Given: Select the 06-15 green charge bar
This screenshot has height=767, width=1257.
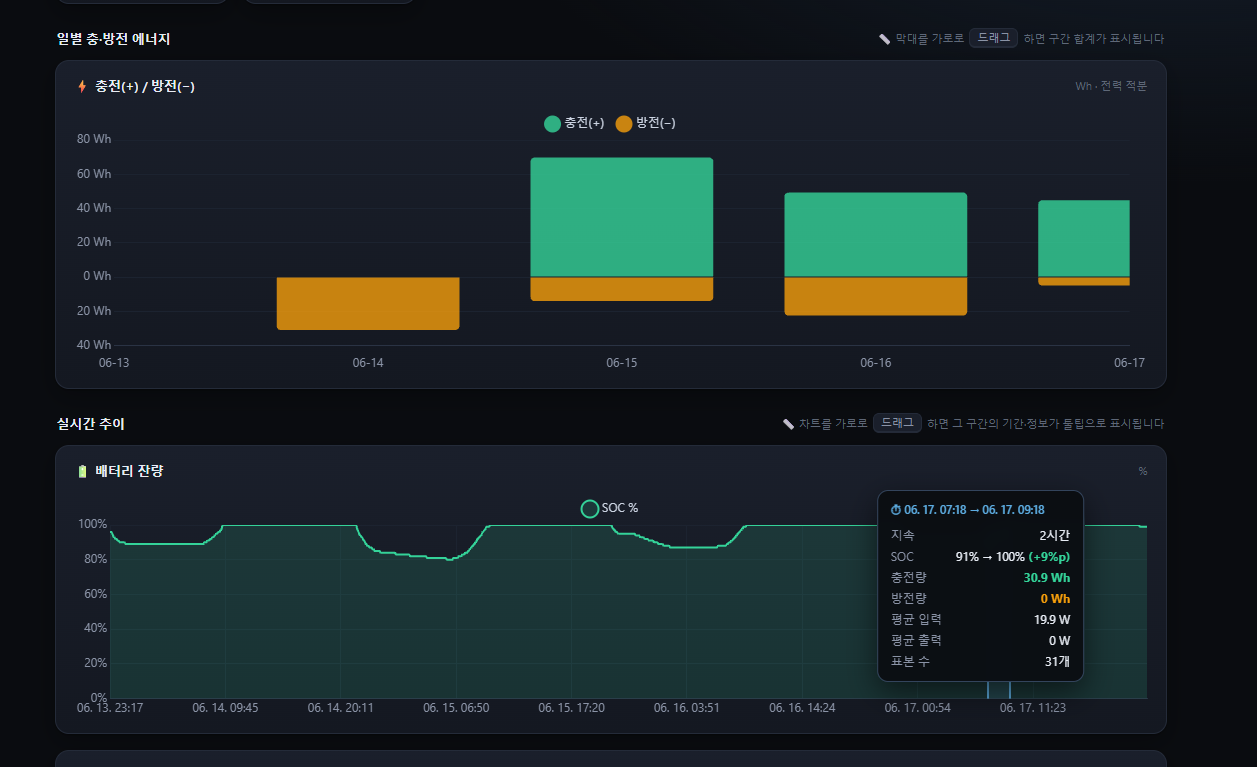Looking at the screenshot, I should point(622,217).
